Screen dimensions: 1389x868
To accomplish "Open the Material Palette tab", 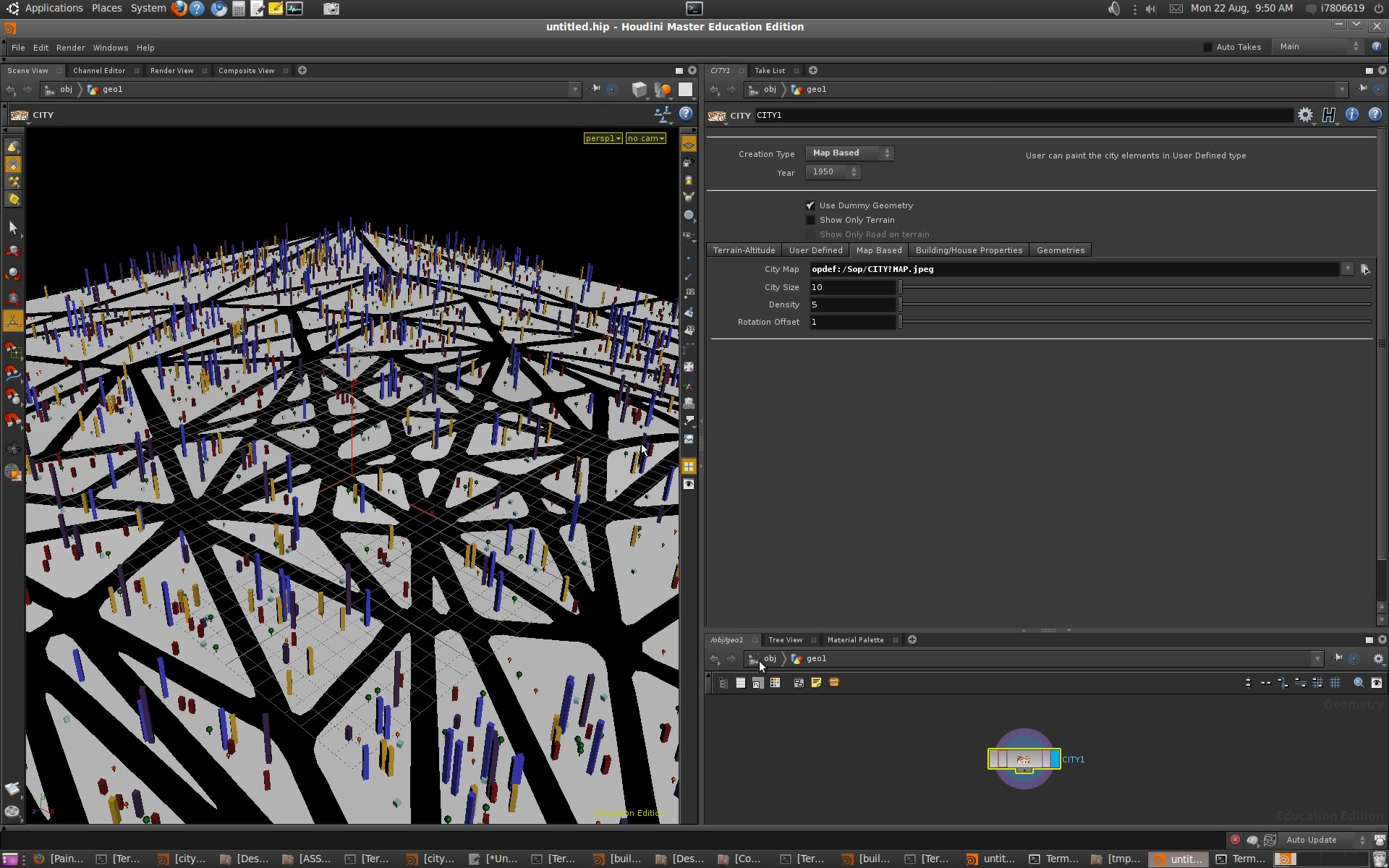I will tap(855, 640).
